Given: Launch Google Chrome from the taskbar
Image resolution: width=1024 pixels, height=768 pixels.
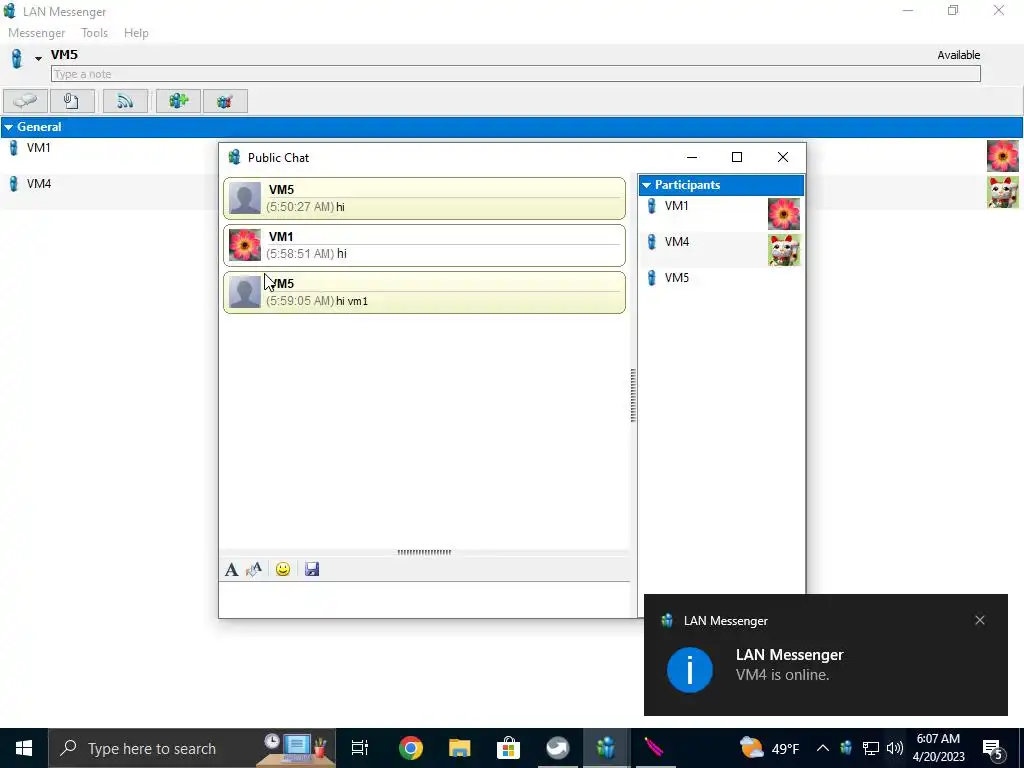Looking at the screenshot, I should pyautogui.click(x=411, y=748).
